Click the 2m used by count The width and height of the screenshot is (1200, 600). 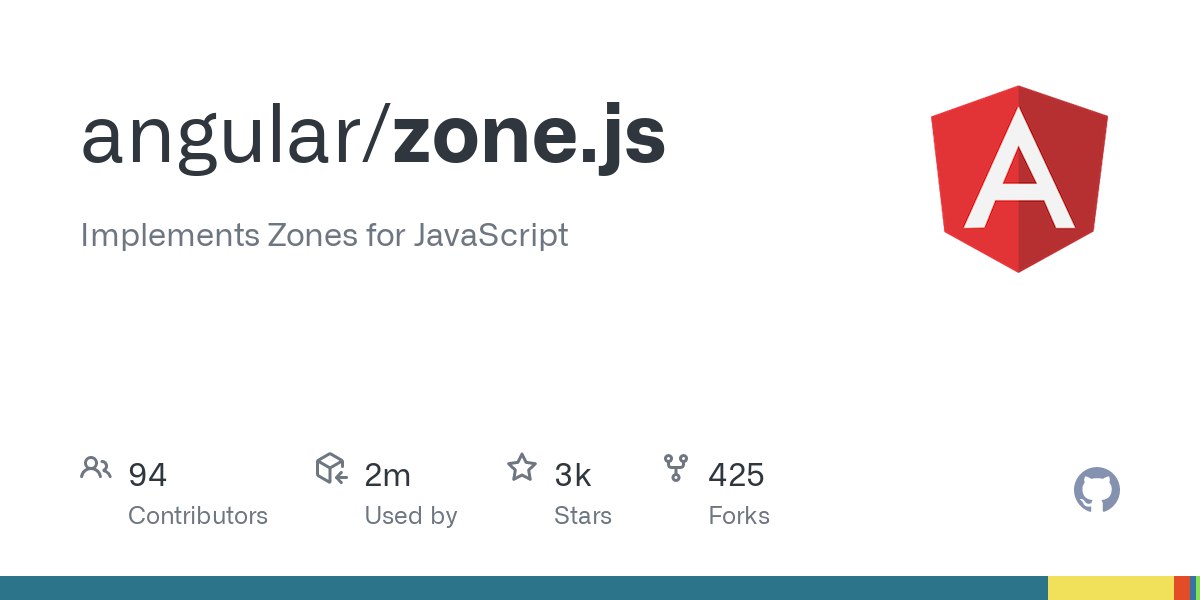pyautogui.click(x=387, y=475)
